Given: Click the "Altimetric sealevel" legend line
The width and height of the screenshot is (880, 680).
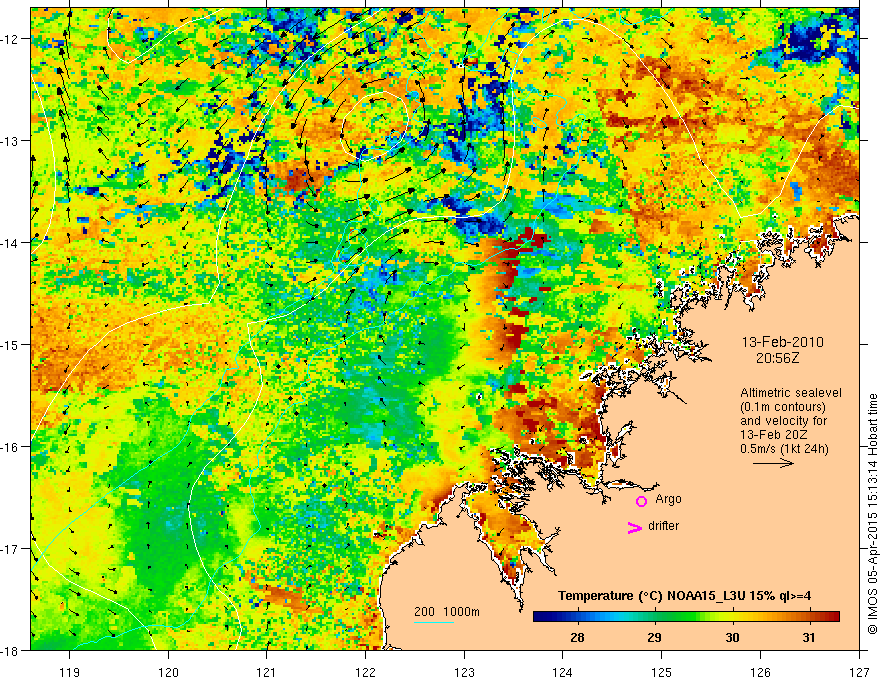Looking at the screenshot, I should coord(791,393).
